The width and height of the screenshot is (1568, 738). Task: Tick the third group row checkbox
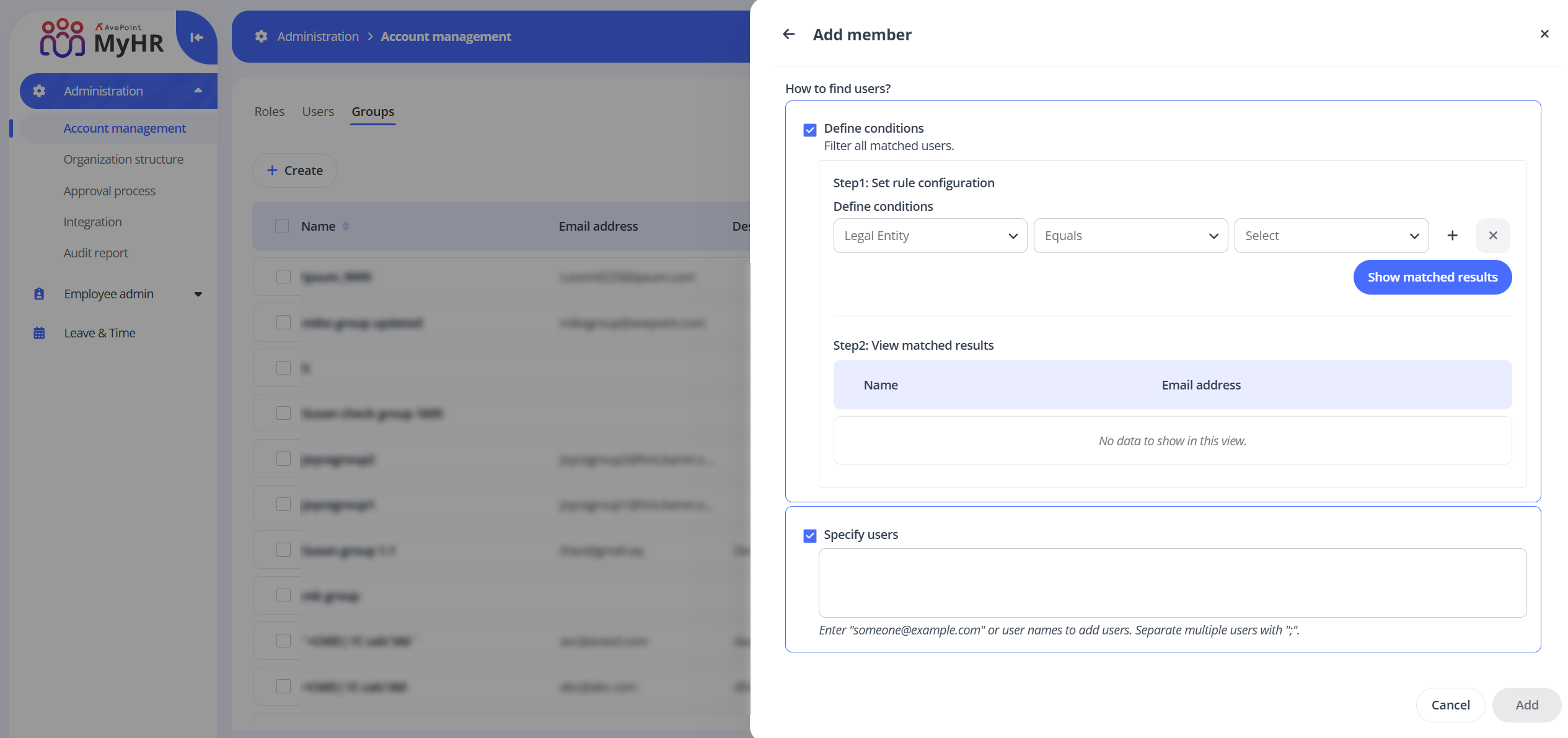click(x=283, y=368)
